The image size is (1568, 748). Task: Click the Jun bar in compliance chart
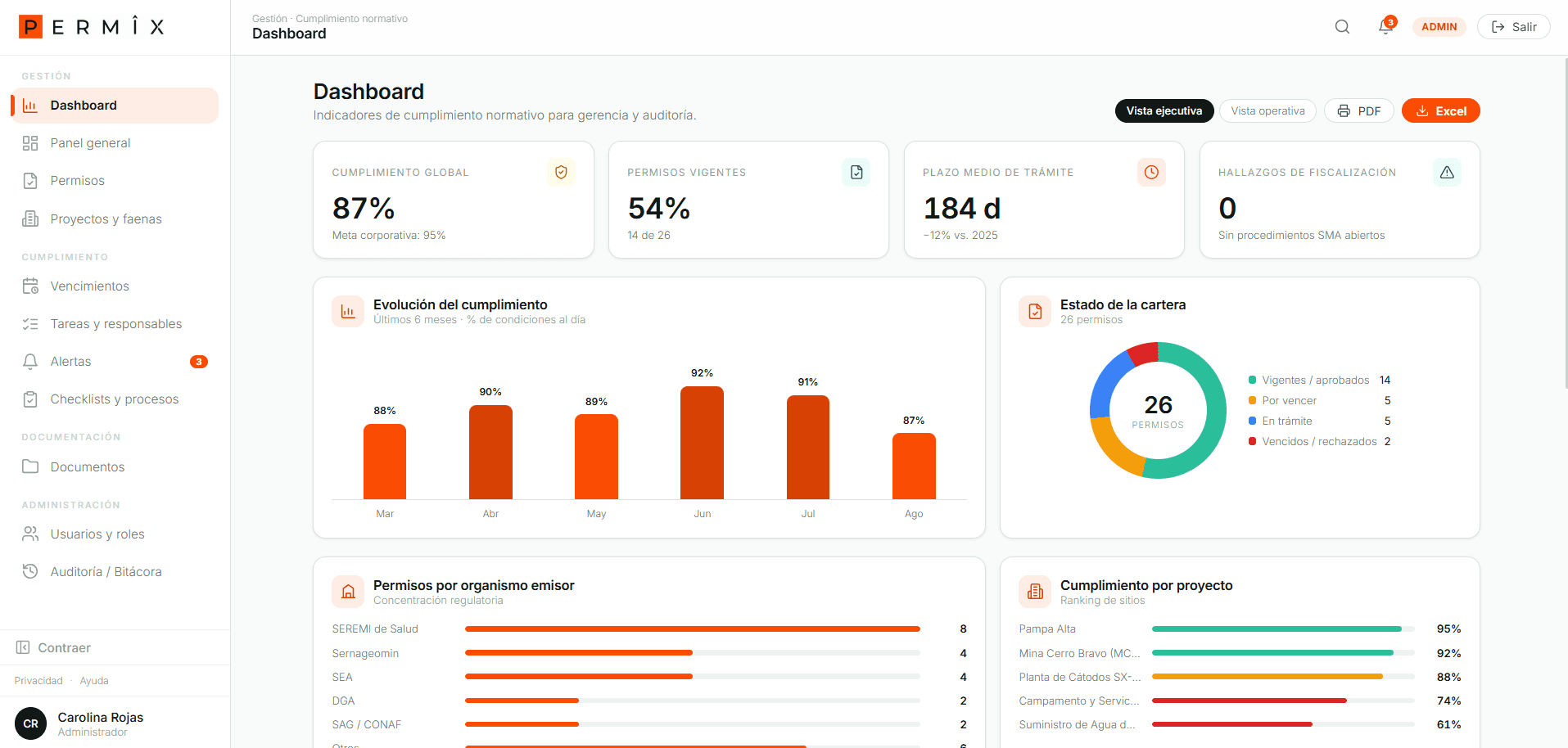point(702,443)
